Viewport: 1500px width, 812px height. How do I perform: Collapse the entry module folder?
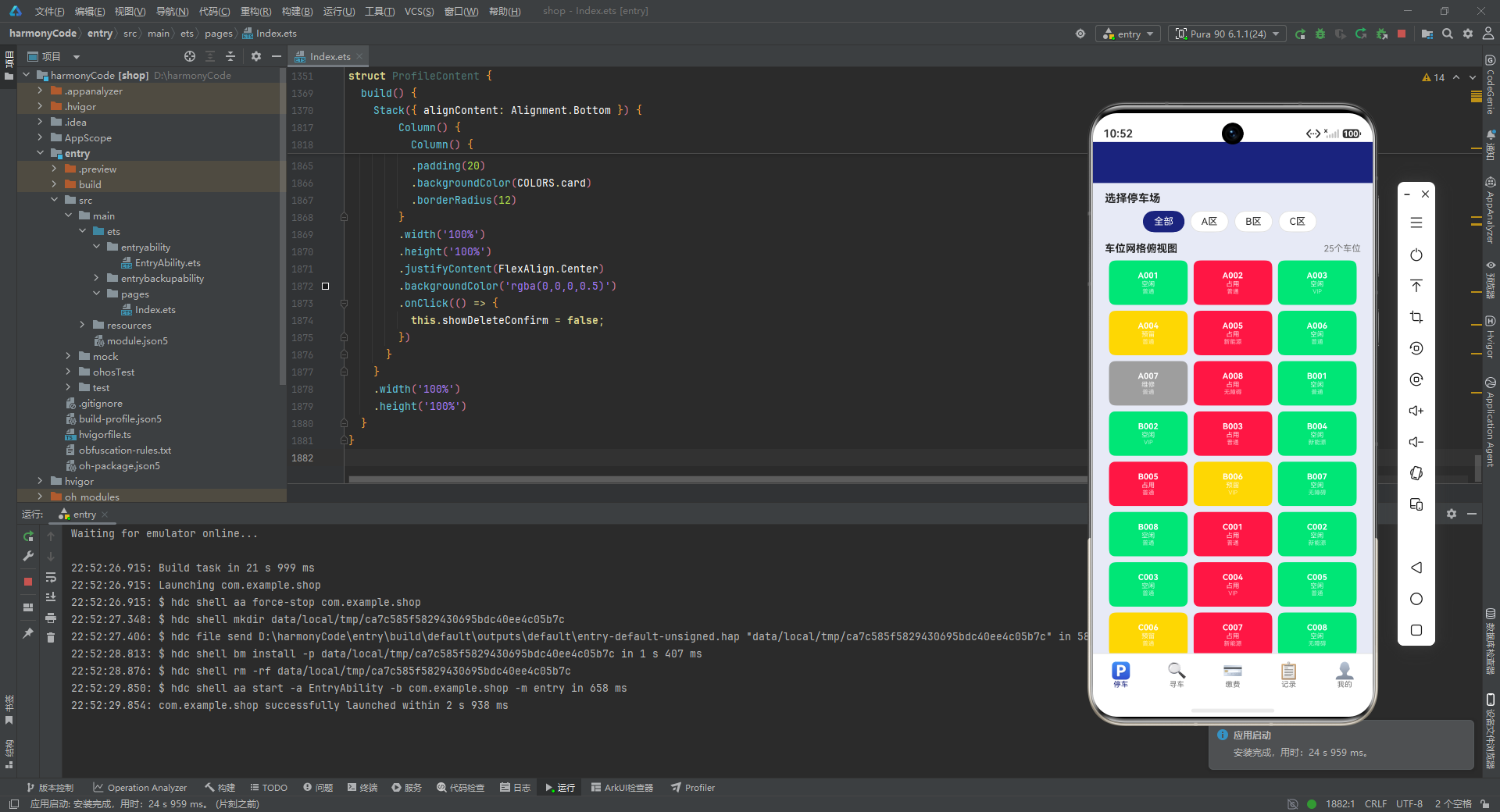pyautogui.click(x=40, y=153)
